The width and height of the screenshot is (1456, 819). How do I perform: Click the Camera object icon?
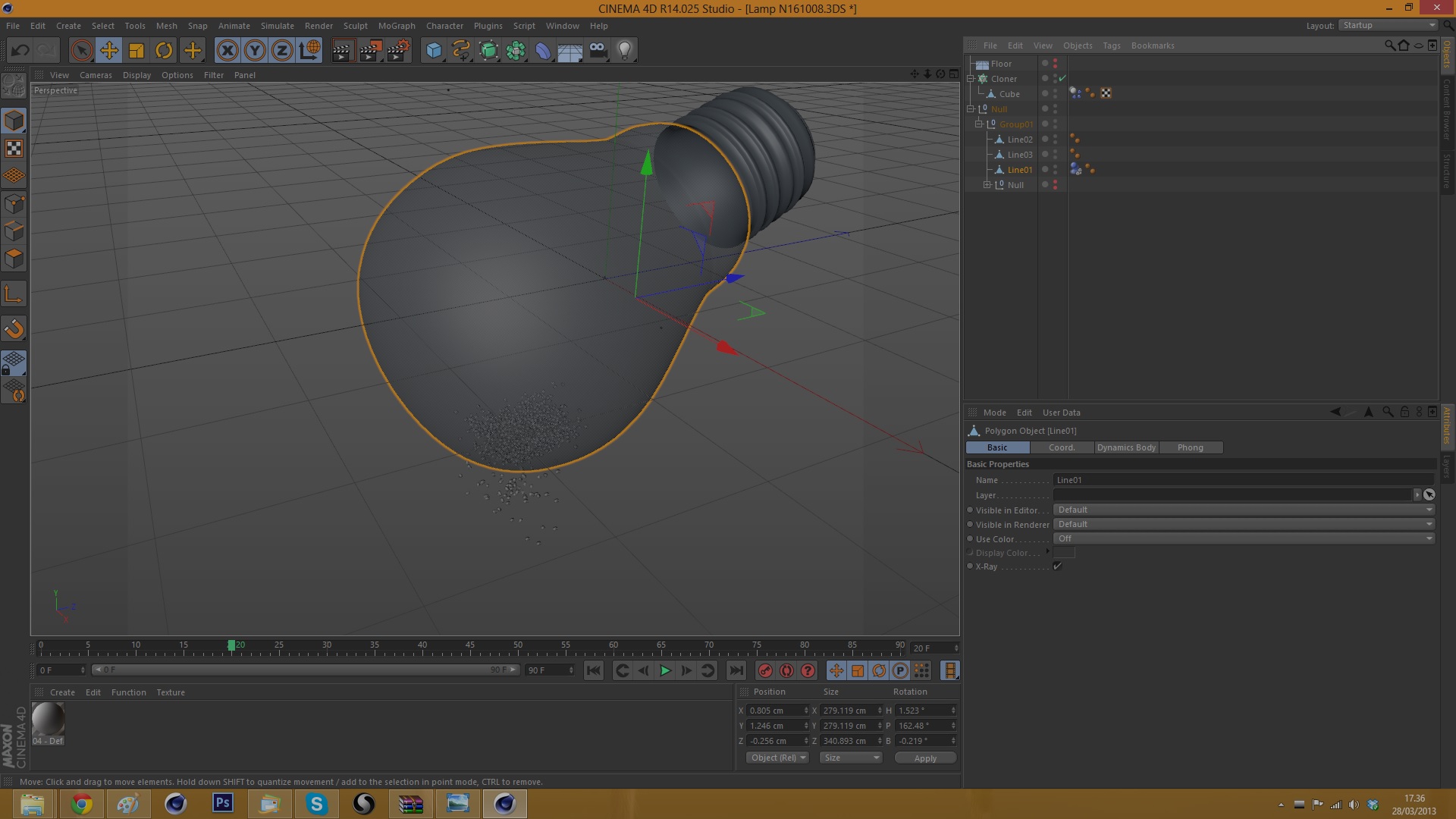(x=598, y=51)
